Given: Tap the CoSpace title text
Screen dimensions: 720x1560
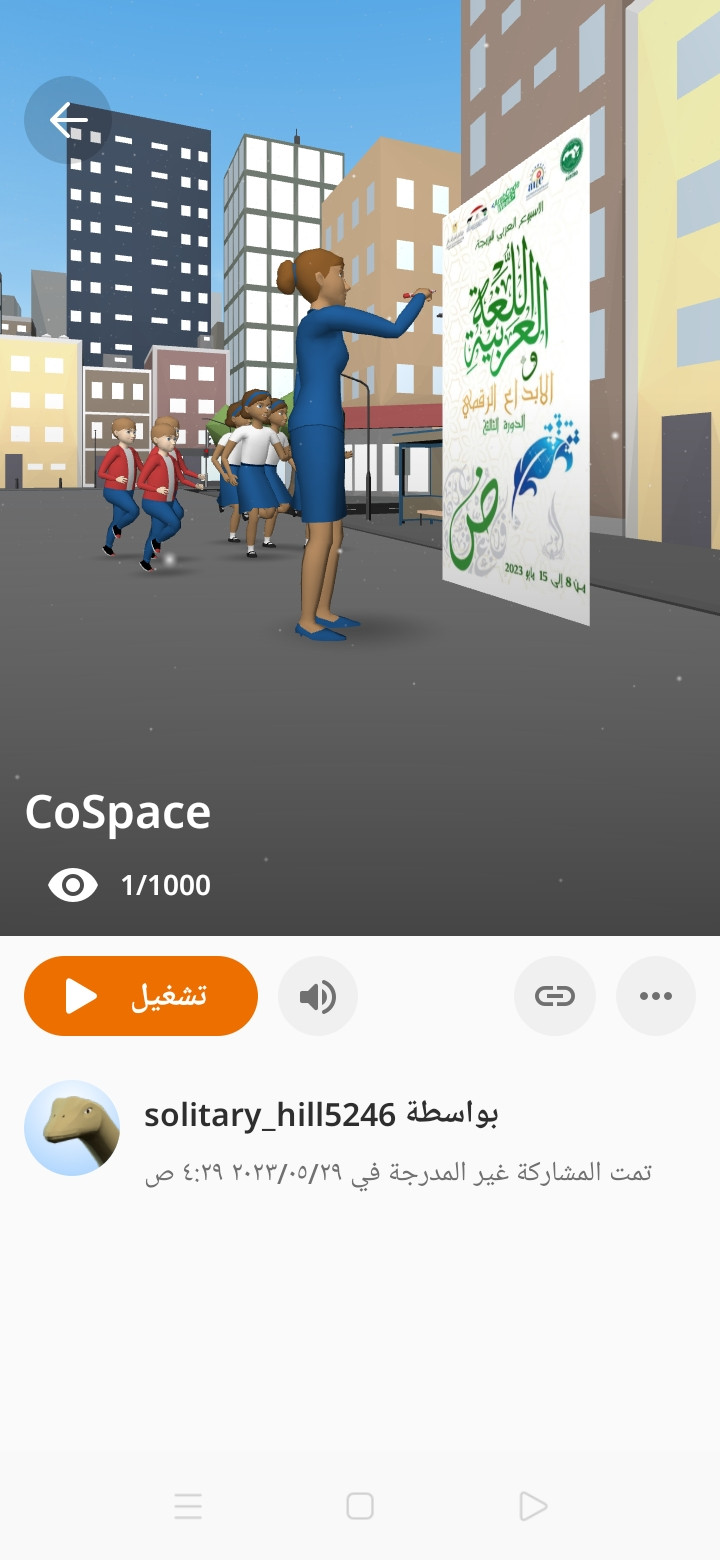Looking at the screenshot, I should click(118, 812).
